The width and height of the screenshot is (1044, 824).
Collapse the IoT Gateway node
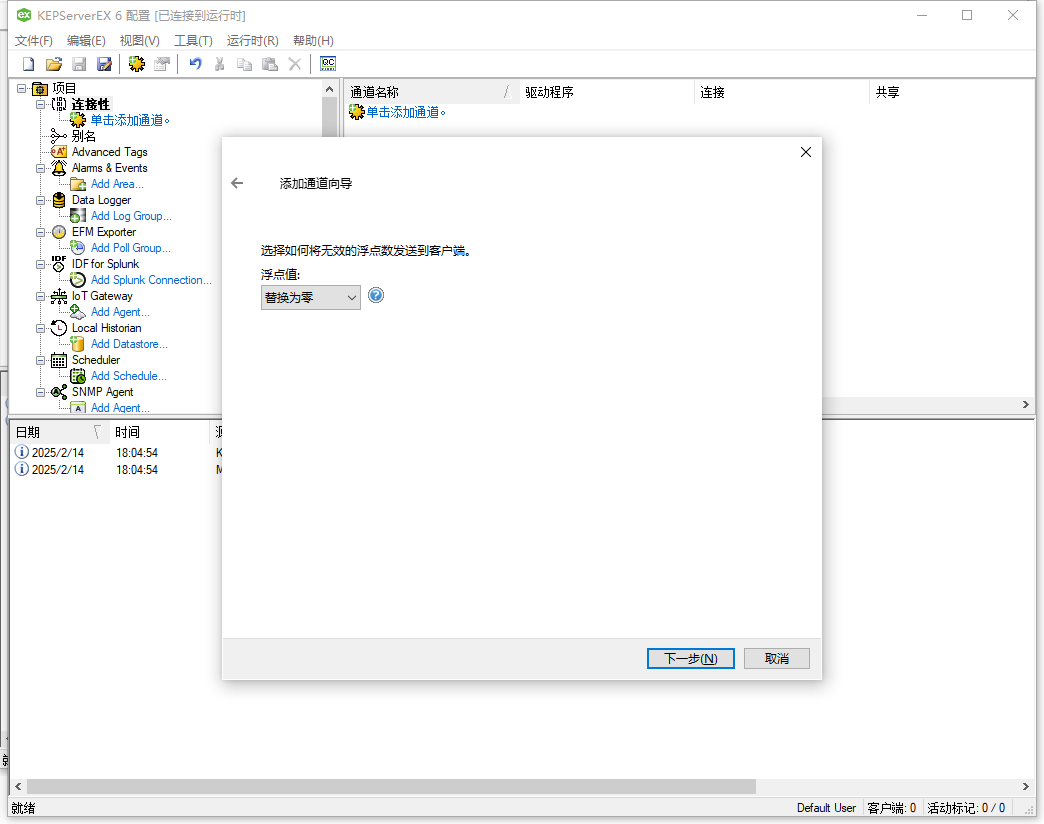tap(41, 296)
